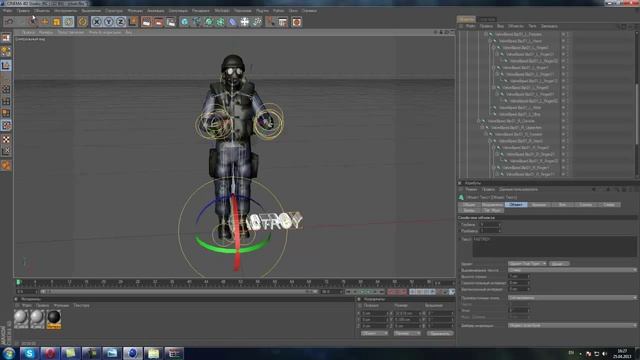
Task: Toggle the X axis lock
Action: click(x=96, y=22)
